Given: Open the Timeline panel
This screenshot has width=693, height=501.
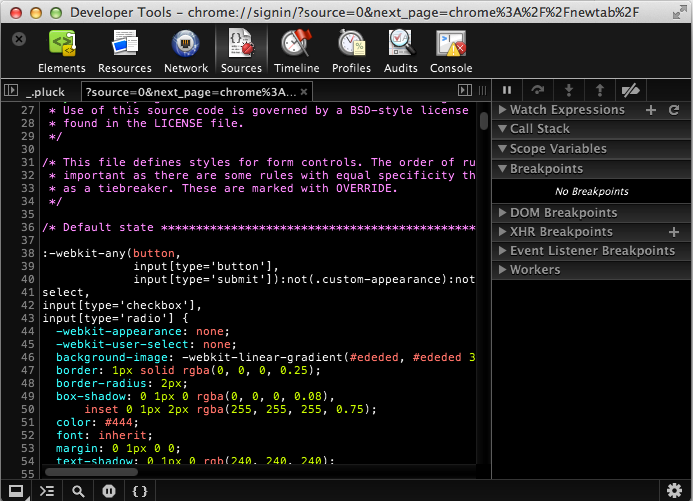Looking at the screenshot, I should (x=297, y=51).
